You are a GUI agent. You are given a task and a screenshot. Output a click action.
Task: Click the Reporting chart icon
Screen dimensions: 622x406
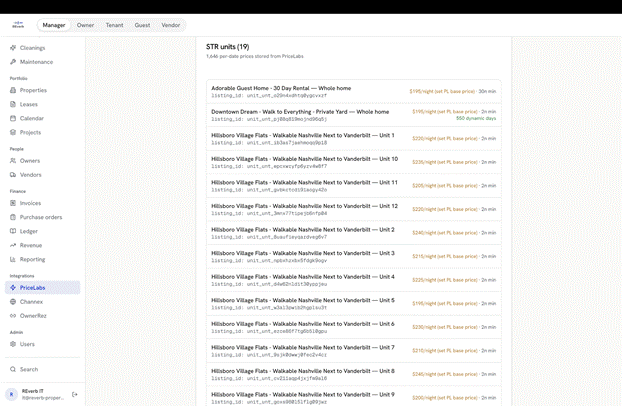coord(13,260)
